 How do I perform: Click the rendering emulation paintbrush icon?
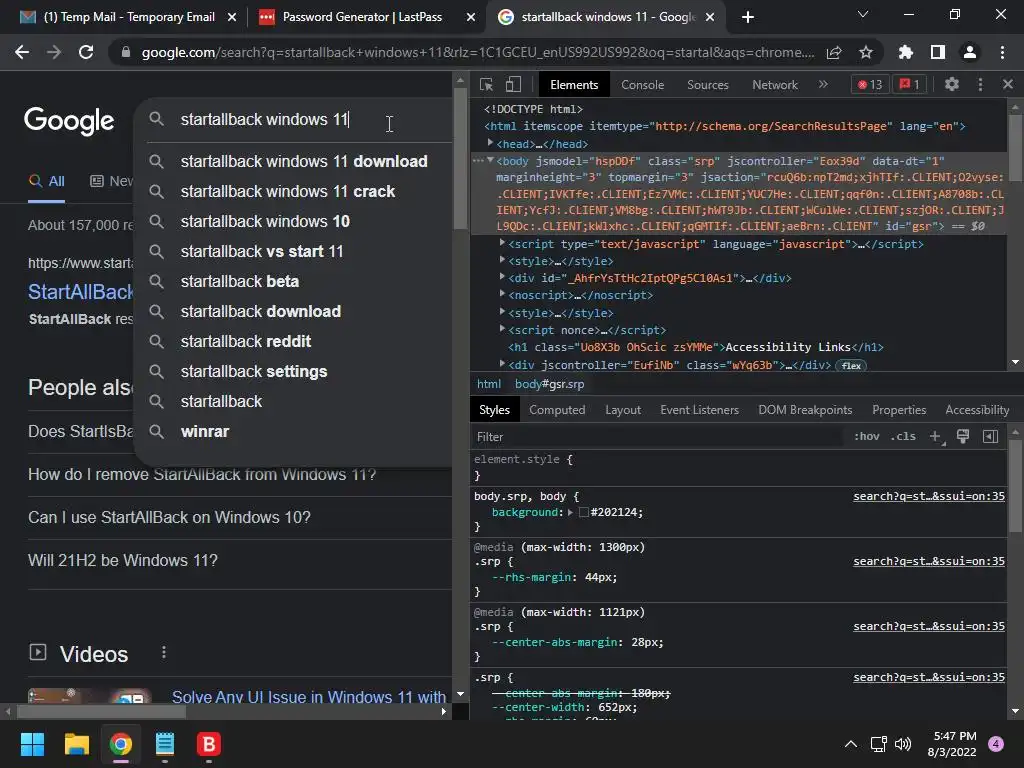[963, 436]
